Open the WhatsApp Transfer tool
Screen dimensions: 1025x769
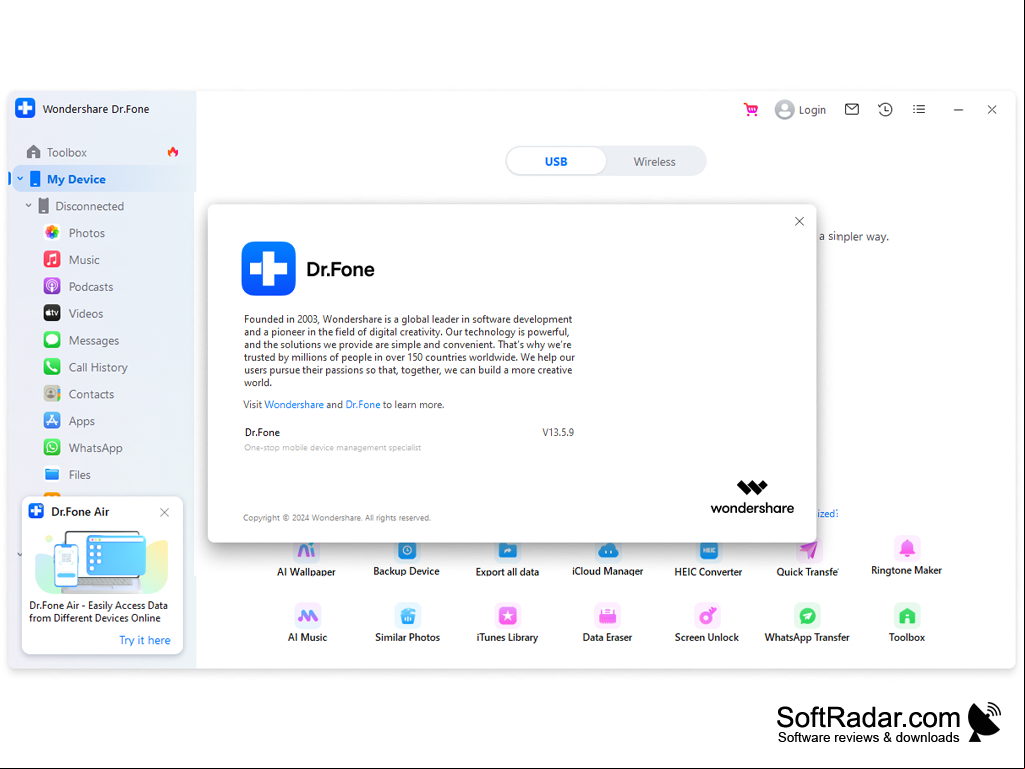[x=807, y=624]
